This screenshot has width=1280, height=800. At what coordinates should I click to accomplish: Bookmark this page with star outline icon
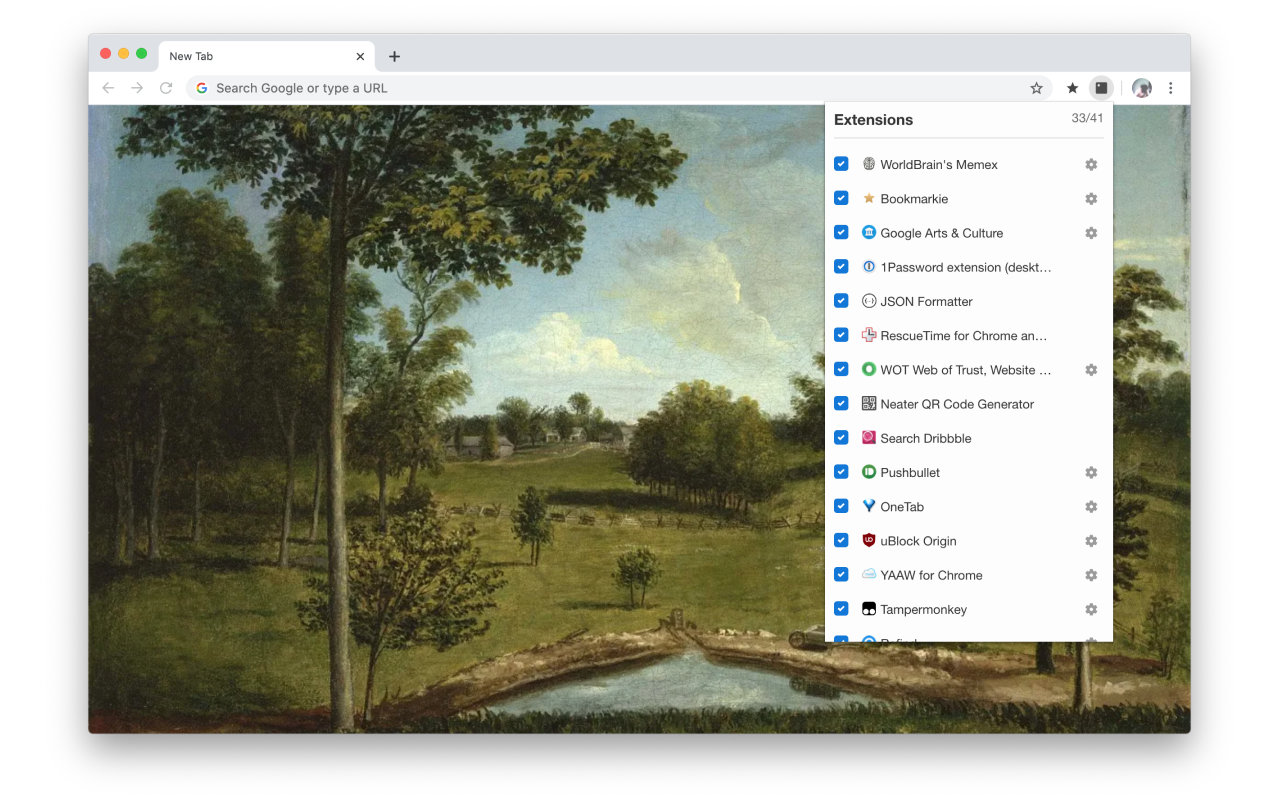click(1036, 88)
